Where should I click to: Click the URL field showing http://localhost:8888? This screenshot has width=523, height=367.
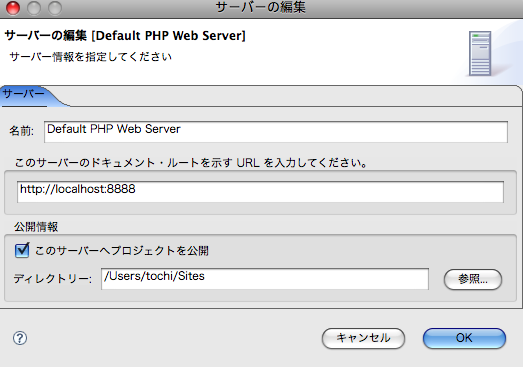coord(260,192)
